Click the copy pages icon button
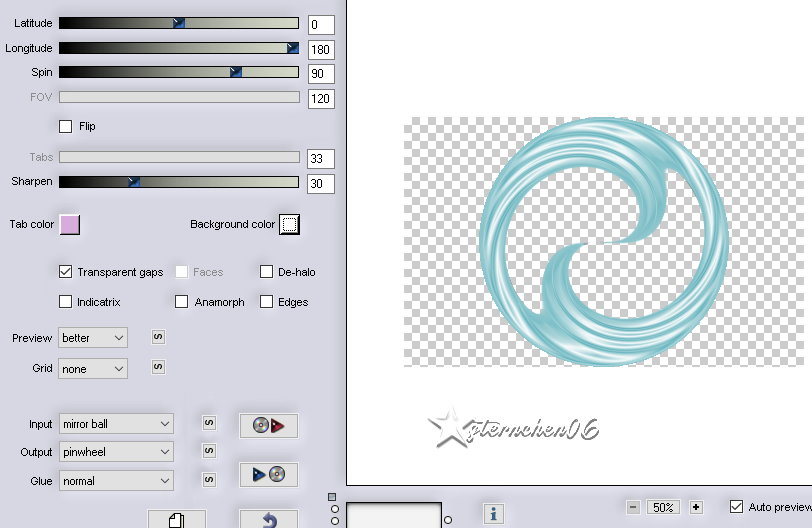812x528 pixels. coord(177,519)
